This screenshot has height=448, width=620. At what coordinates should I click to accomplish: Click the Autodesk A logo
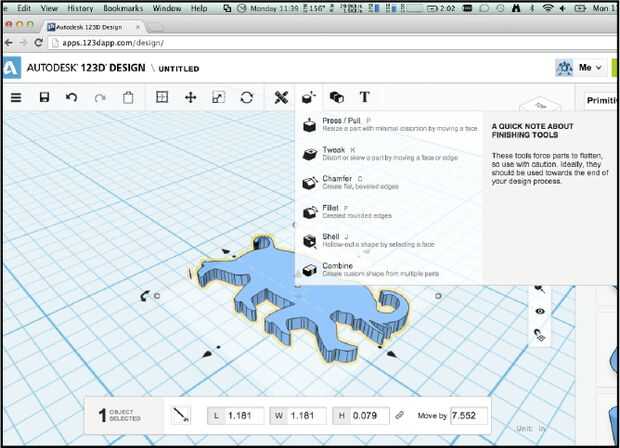tap(11, 68)
